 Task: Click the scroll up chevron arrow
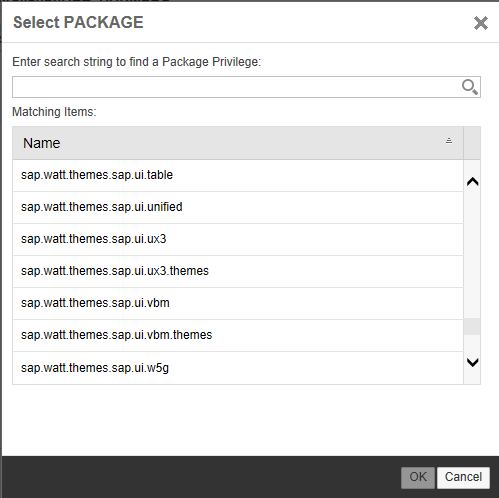click(472, 182)
